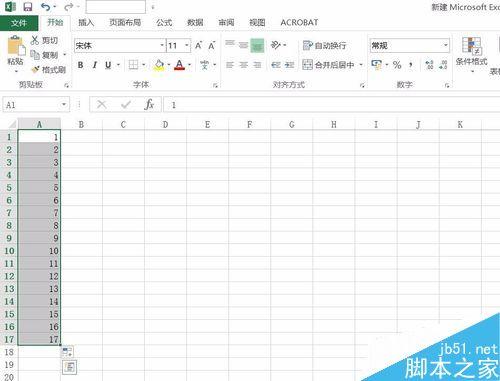
Task: Toggle bottom align (highlighted)
Action: pyautogui.click(x=257, y=45)
